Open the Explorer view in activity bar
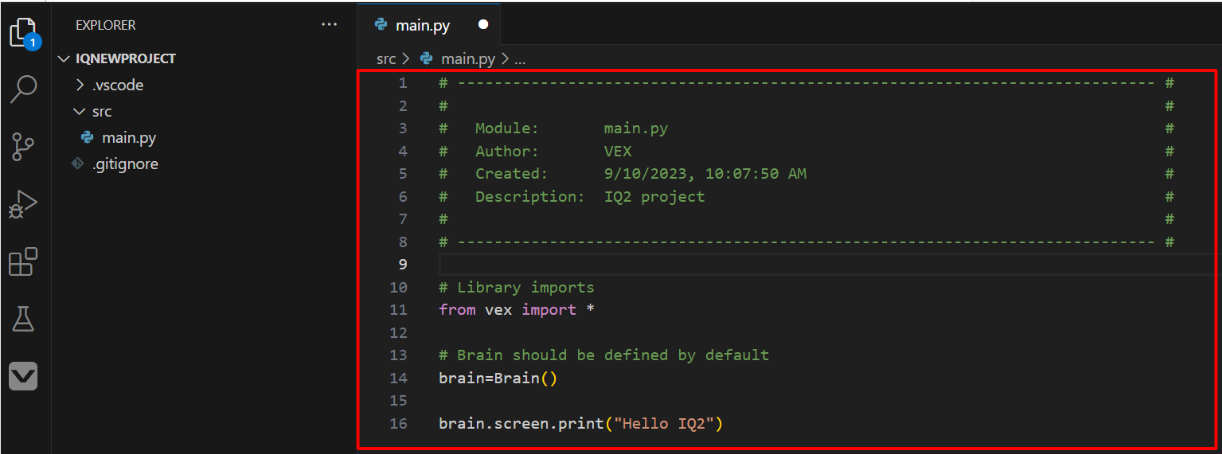 pos(24,33)
